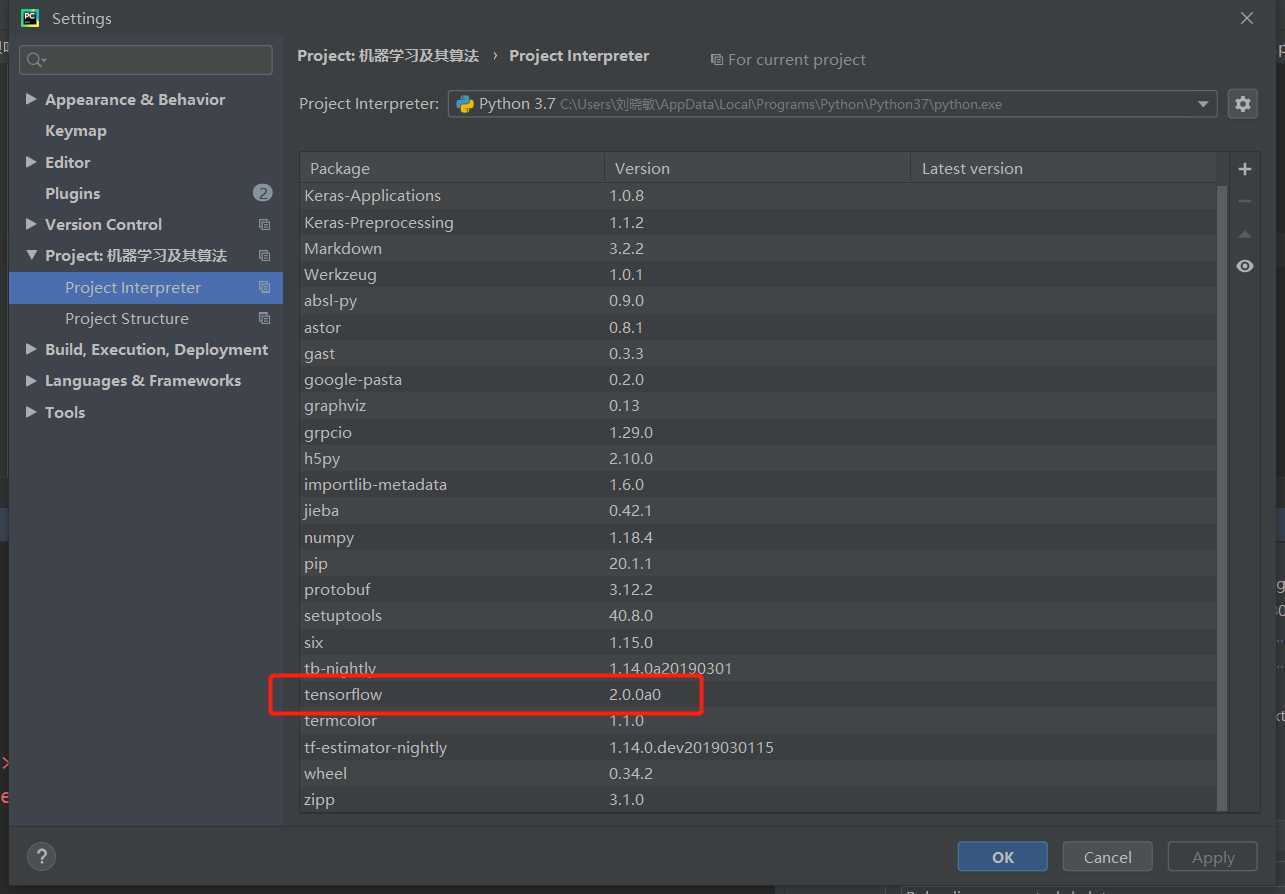Select the Keras-Preprocessing package row

(x=758, y=222)
